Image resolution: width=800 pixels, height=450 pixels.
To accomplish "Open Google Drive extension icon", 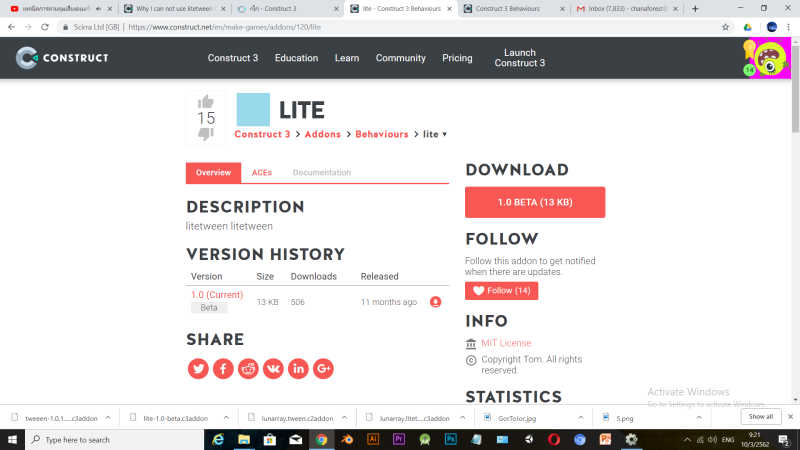I will 747,27.
